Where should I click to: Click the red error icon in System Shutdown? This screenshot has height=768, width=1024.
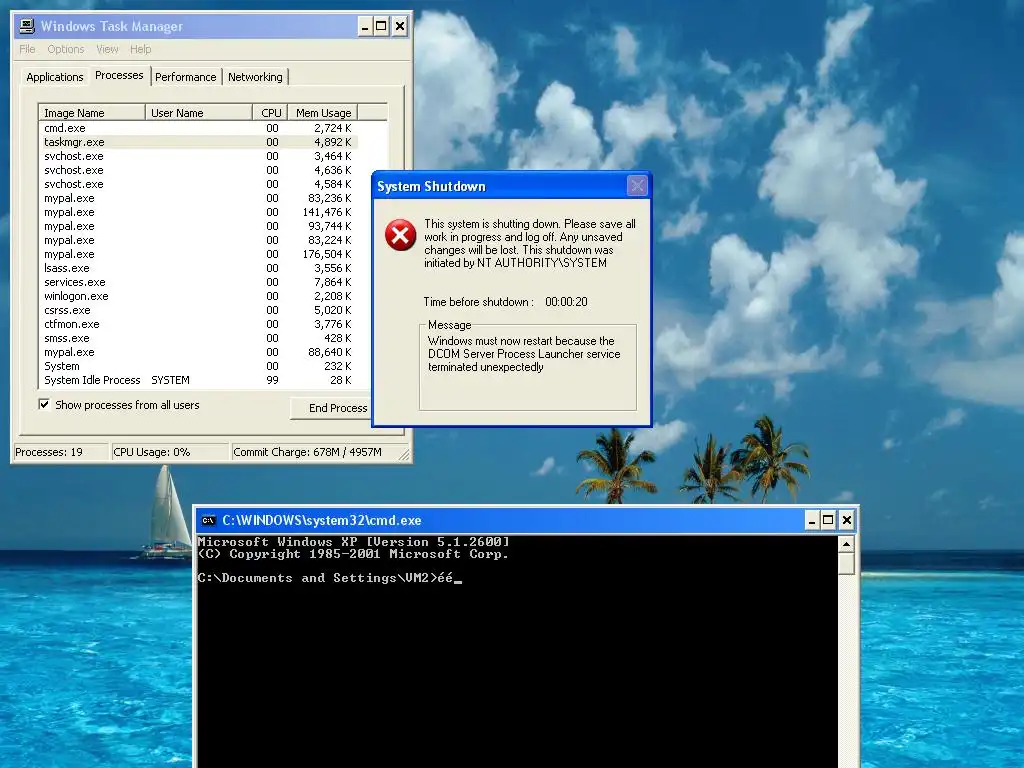coord(400,235)
